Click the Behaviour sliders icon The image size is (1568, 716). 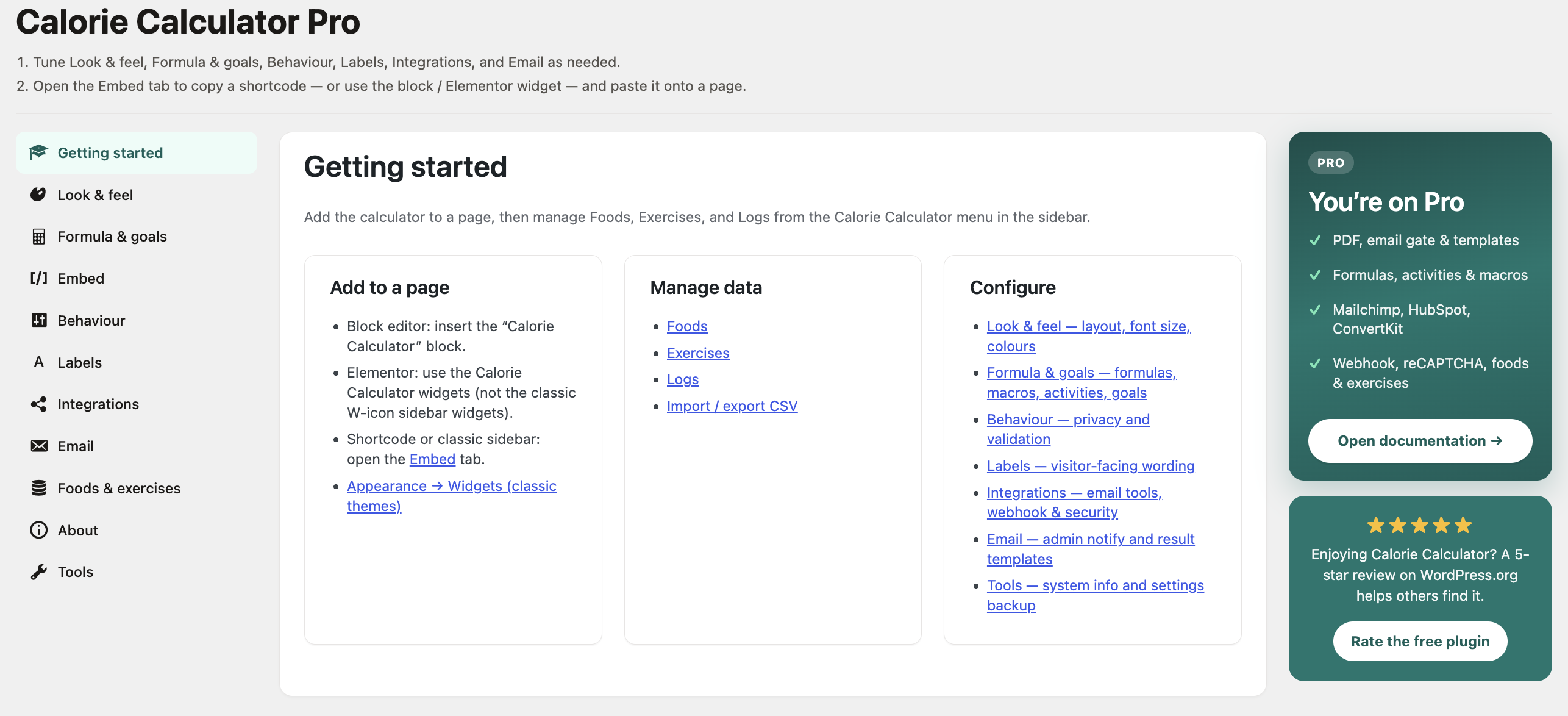point(38,320)
